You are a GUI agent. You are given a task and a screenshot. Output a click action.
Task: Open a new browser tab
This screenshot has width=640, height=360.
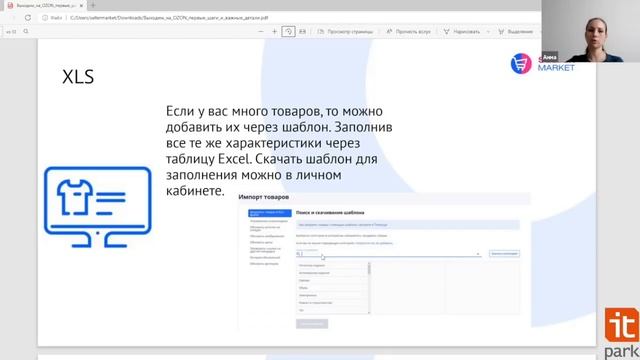pyautogui.click(x=93, y=6)
